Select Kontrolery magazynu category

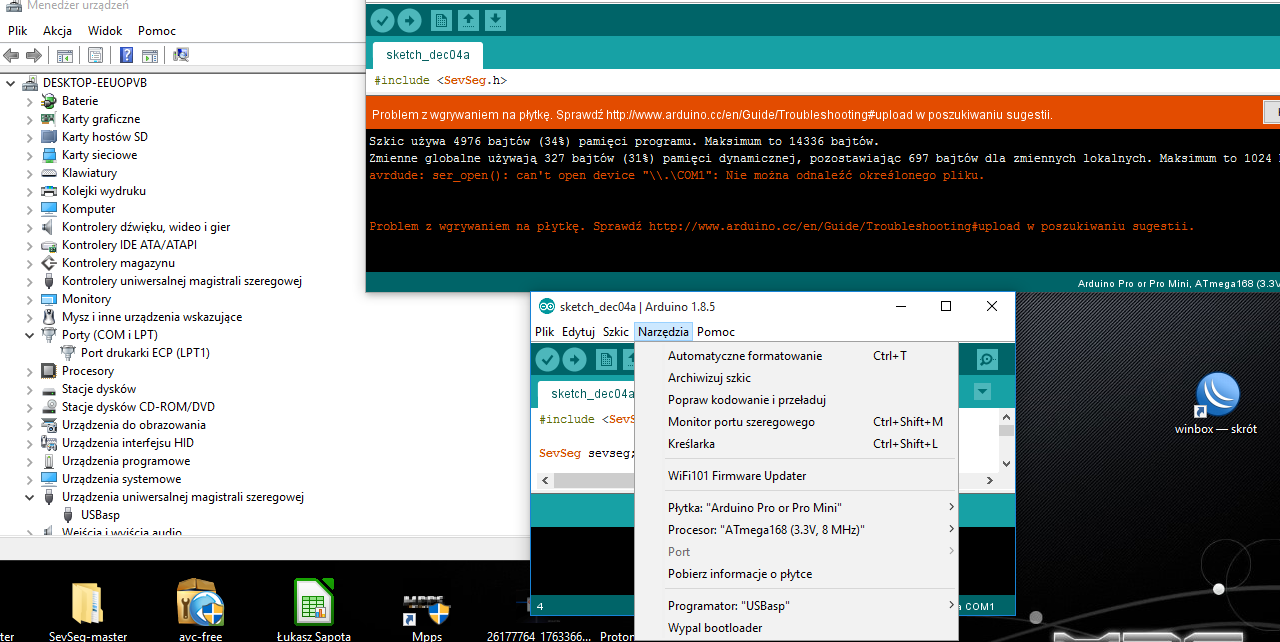click(x=118, y=263)
